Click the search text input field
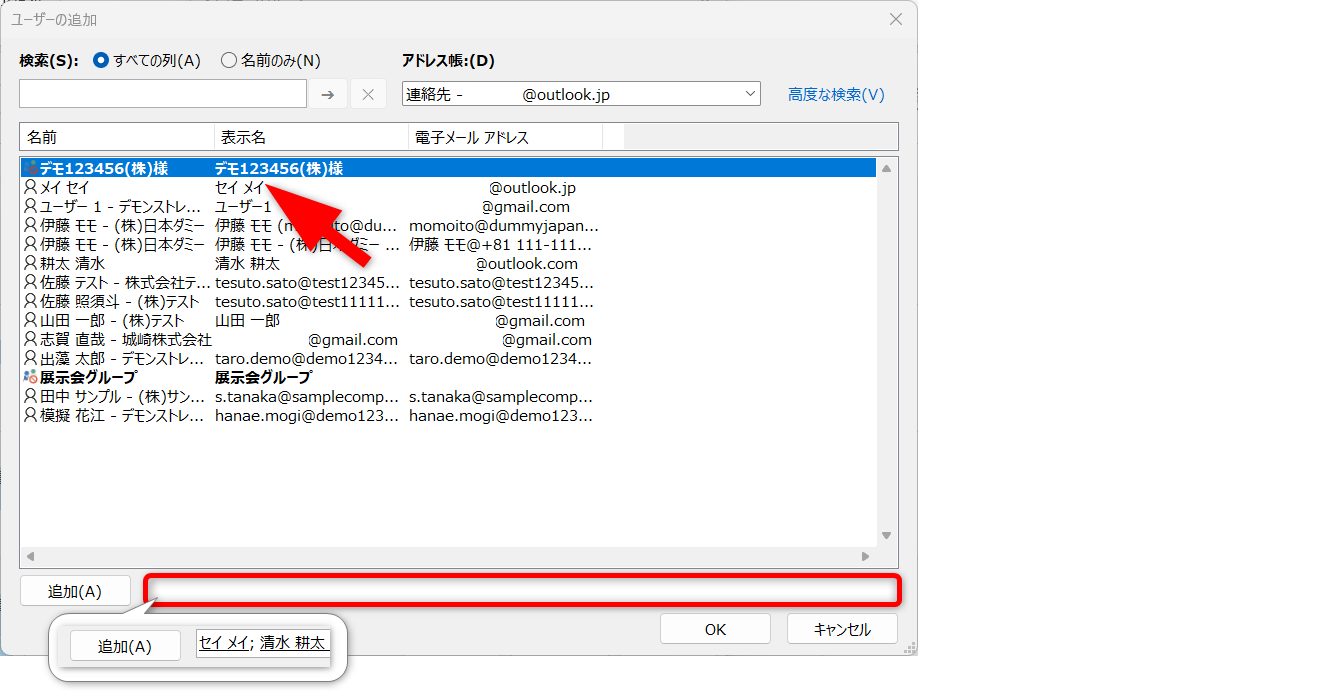 [x=163, y=94]
